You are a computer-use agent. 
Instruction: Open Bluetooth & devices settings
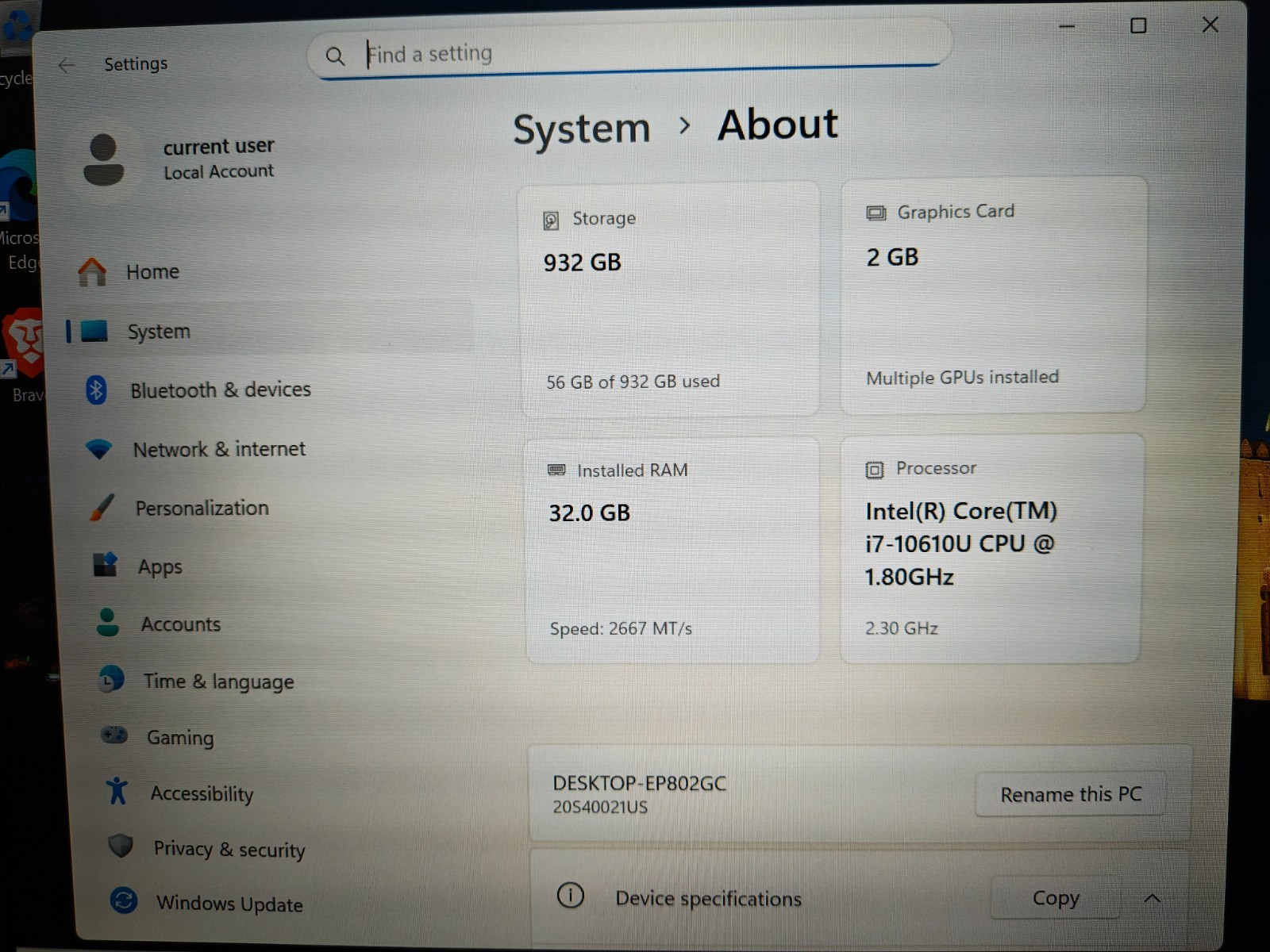pyautogui.click(x=270, y=390)
